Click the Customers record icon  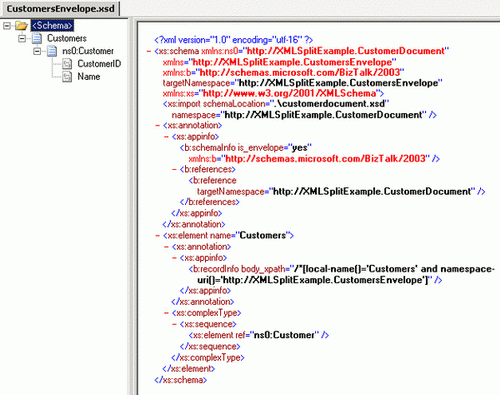point(37,38)
